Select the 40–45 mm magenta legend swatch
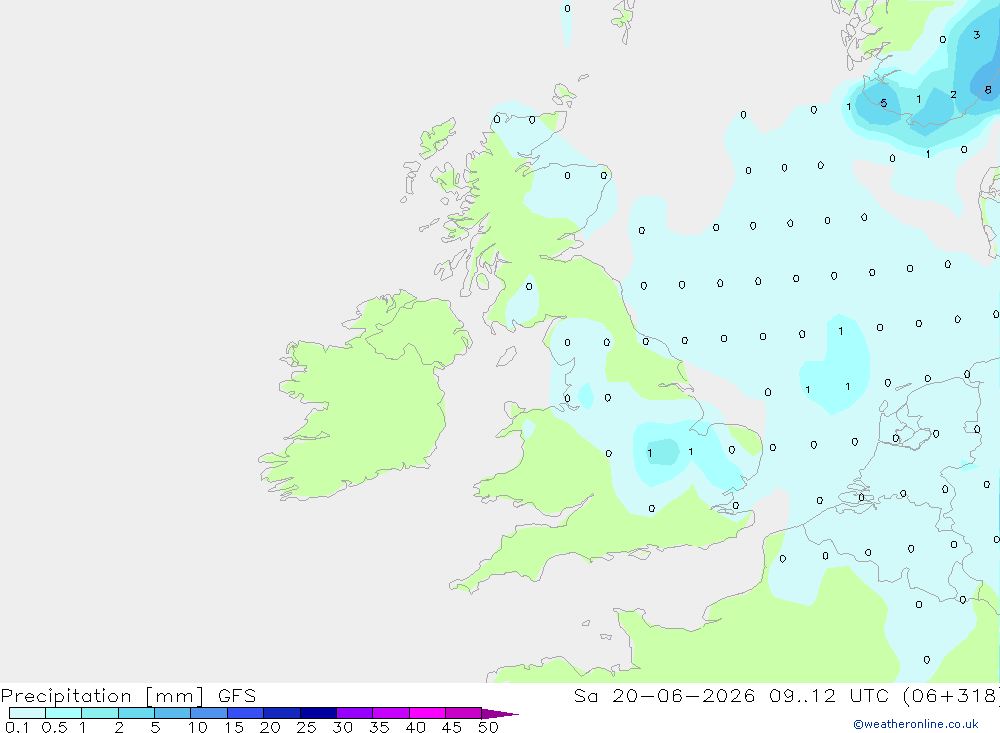Screen dimensions: 1000x733 pyautogui.click(x=427, y=713)
